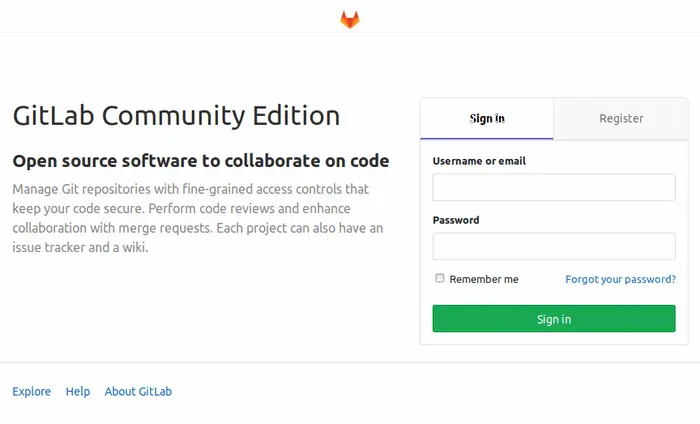The width and height of the screenshot is (700, 424).
Task: Open the Explore footer link
Action: (x=31, y=391)
